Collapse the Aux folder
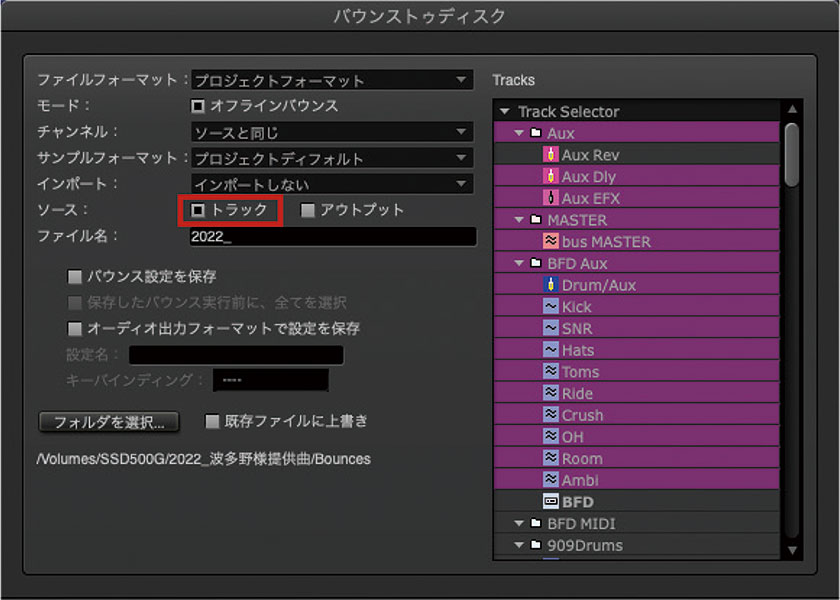Viewport: 840px width, 600px height. pyautogui.click(x=519, y=133)
